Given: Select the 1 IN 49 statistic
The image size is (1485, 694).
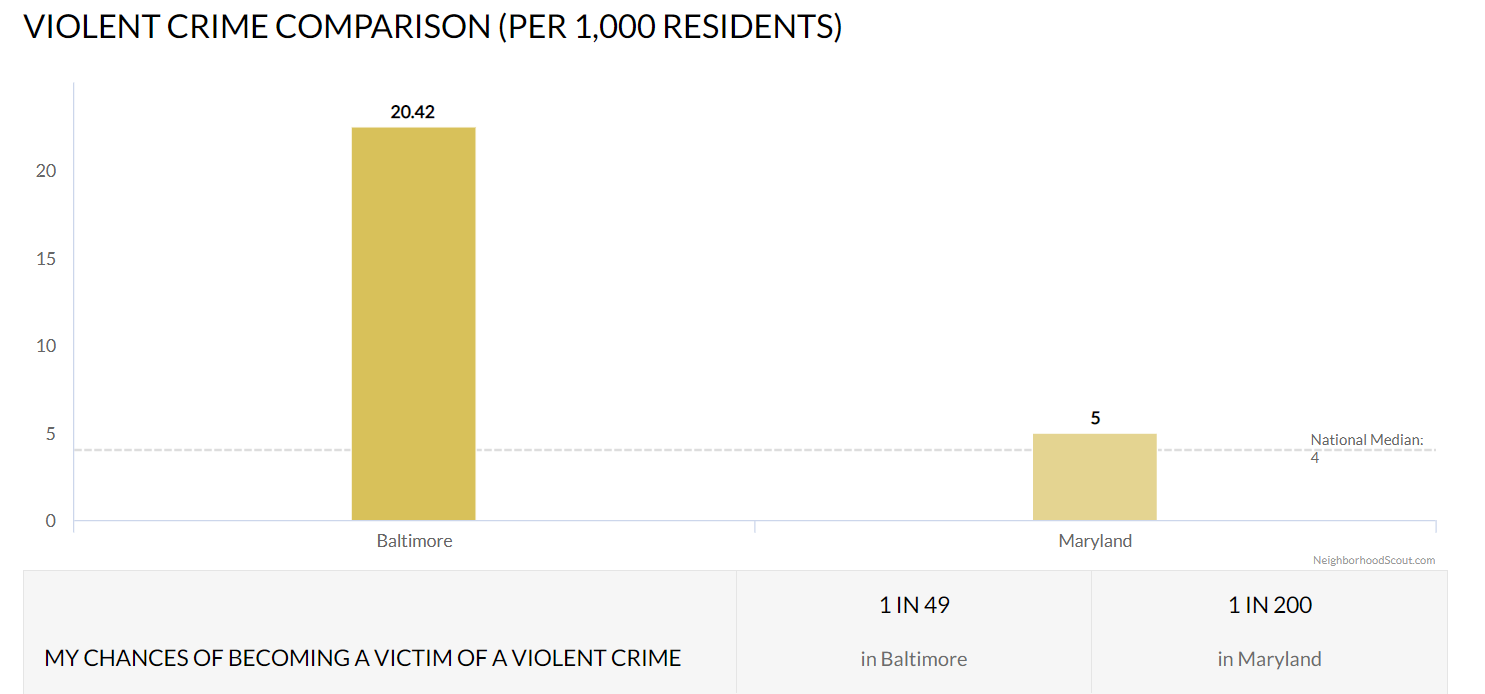Looking at the screenshot, I should coord(914,605).
